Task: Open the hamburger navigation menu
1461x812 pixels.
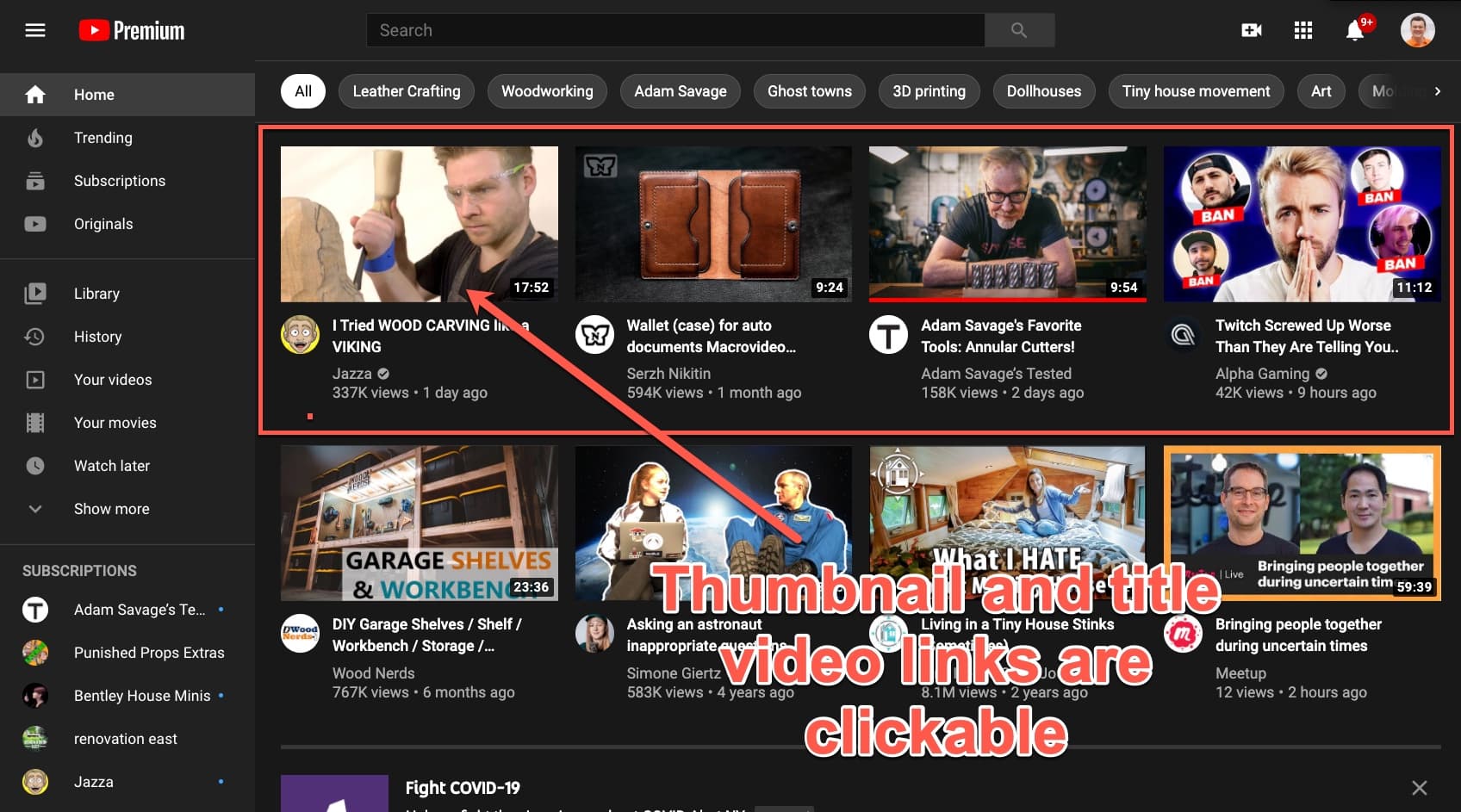Action: tap(34, 29)
